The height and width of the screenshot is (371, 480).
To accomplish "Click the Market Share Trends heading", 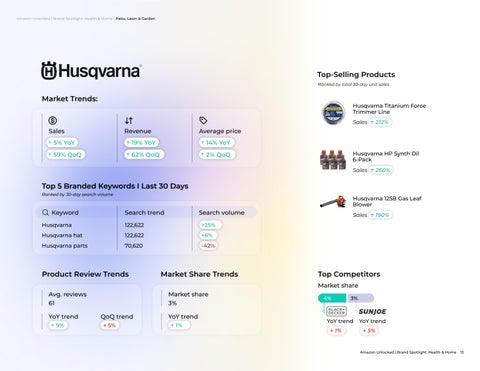I will tap(199, 274).
